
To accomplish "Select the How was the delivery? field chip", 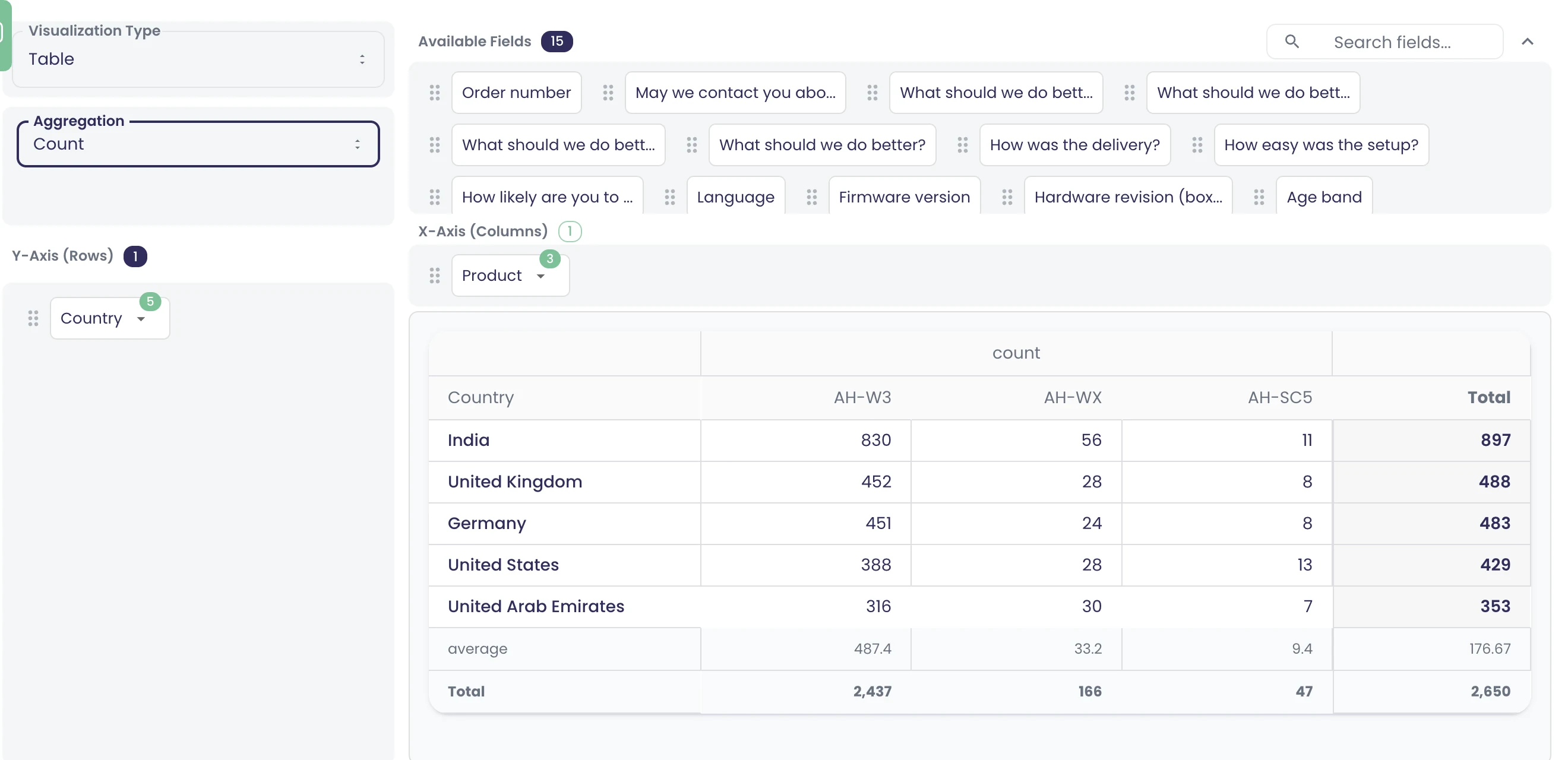I will coord(1075,145).
